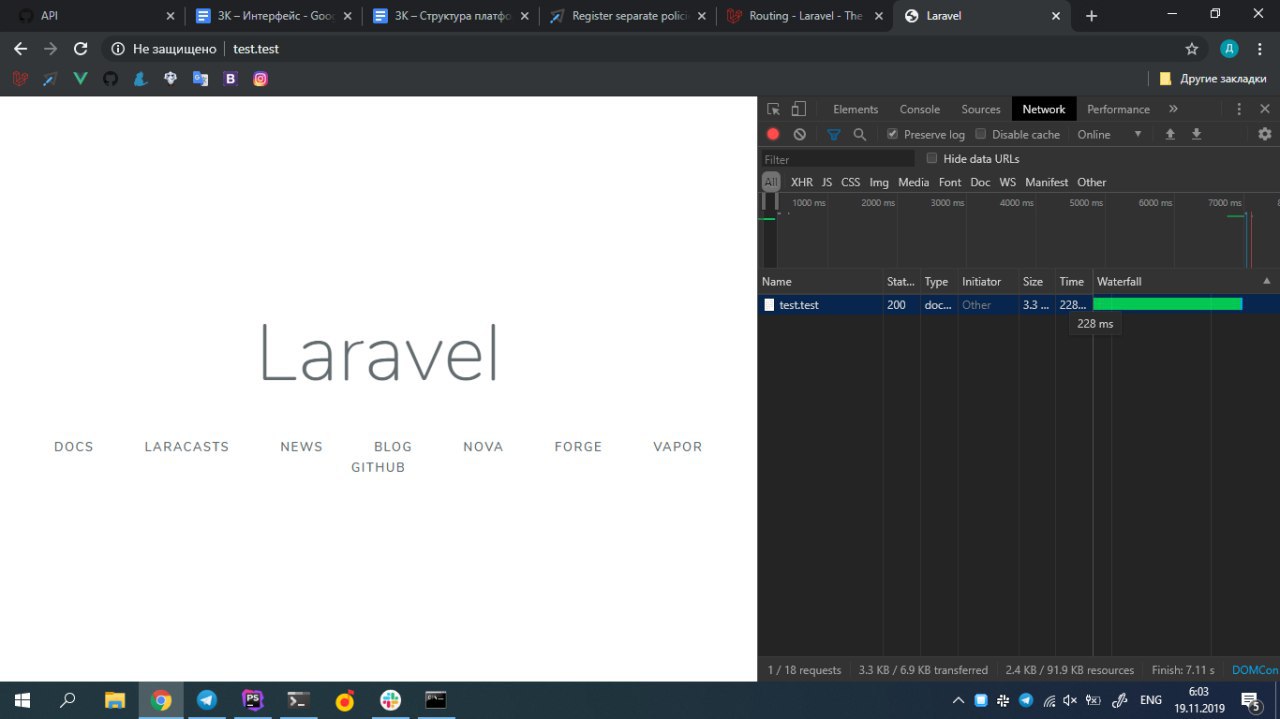Select the Img filter type
The height and width of the screenshot is (719, 1280).
tap(879, 182)
